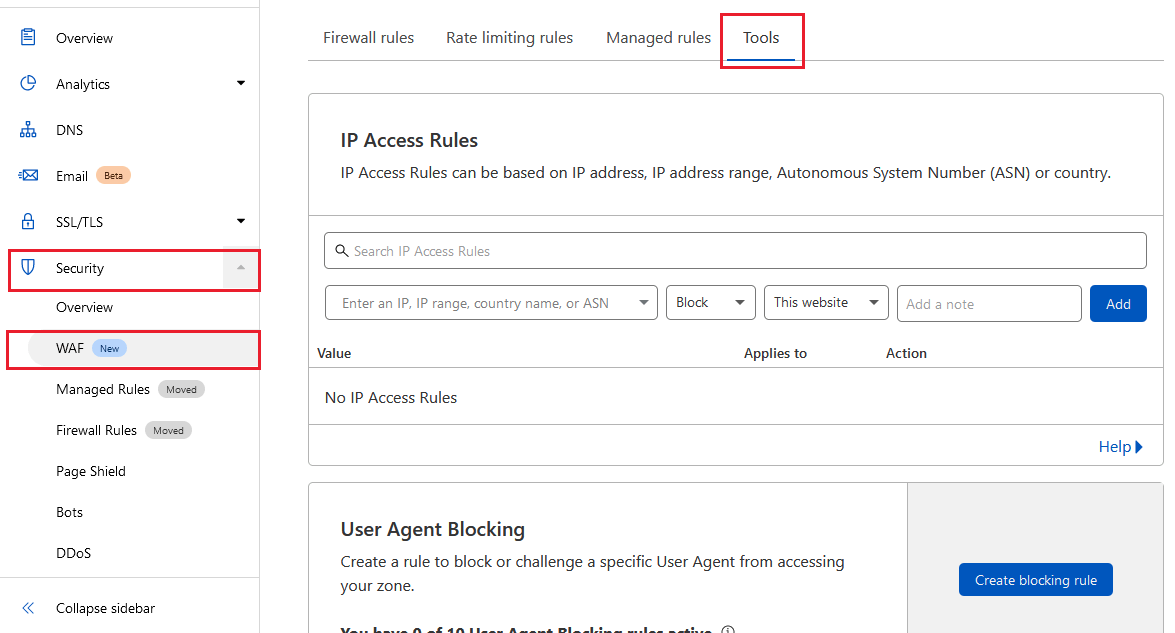1175x633 pixels.
Task: Select the DNS hierarchy icon
Action: pos(28,129)
